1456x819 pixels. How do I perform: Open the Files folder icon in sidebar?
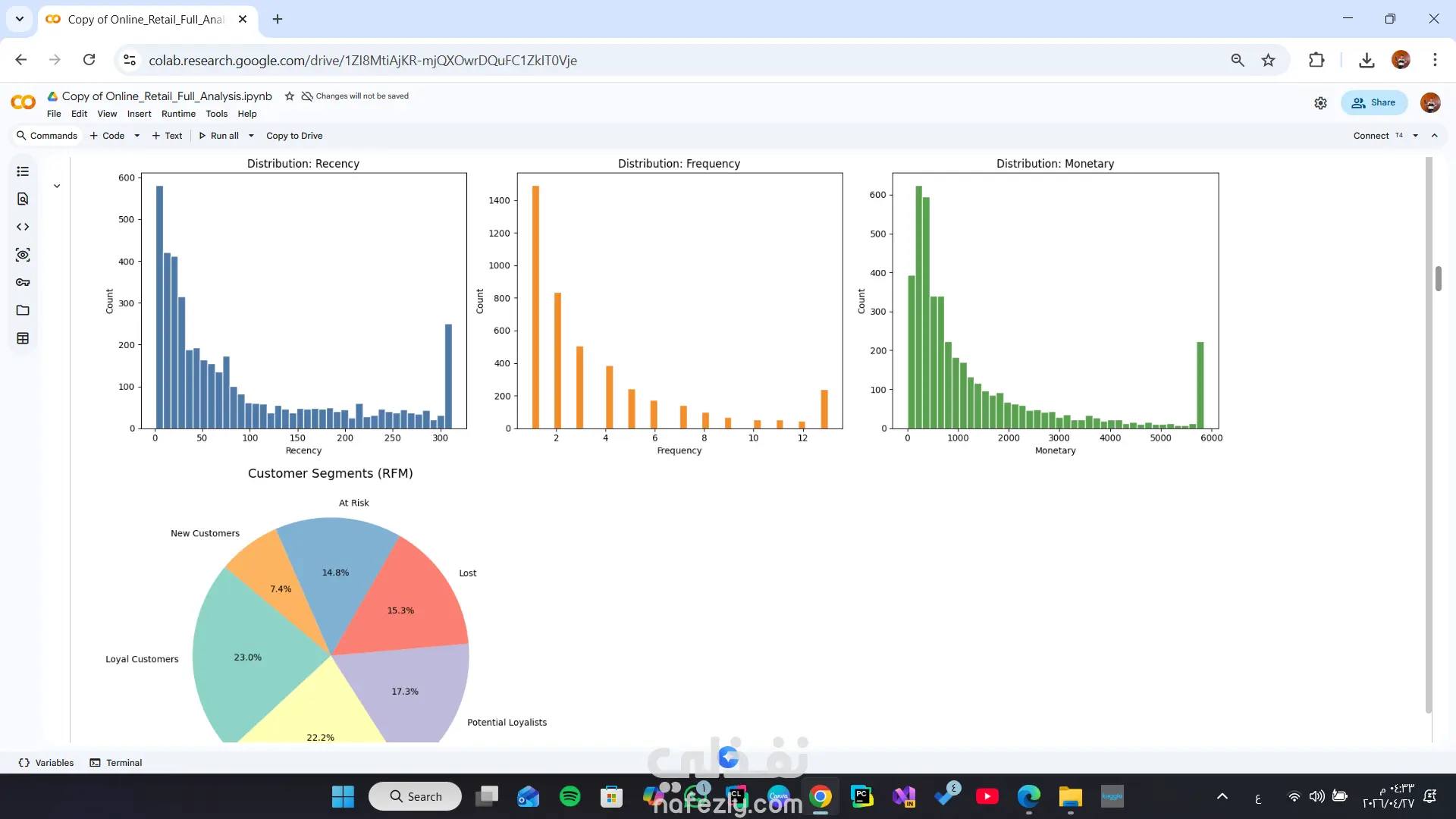click(23, 310)
